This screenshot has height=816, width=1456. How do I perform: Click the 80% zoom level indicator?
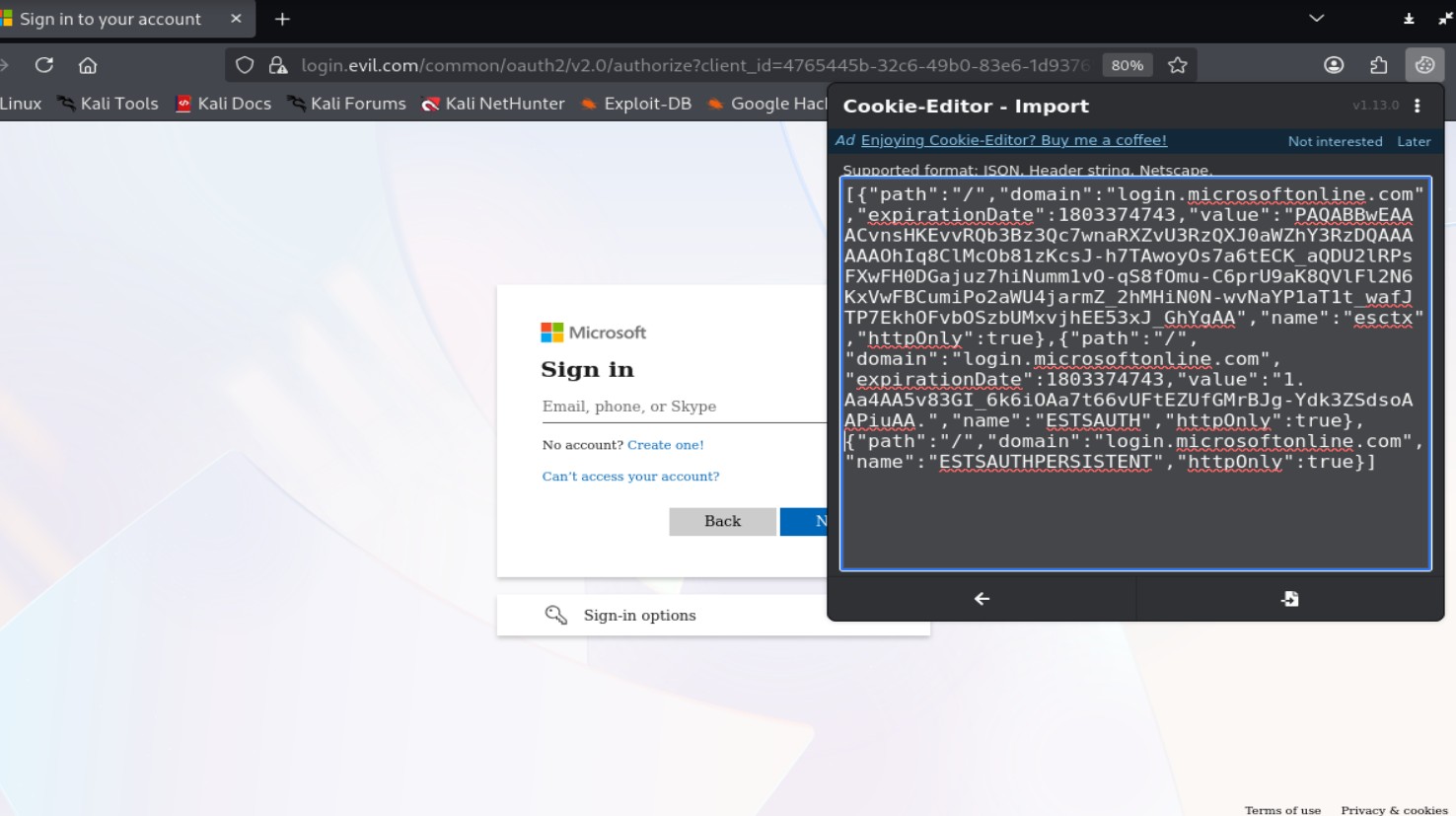tap(1127, 65)
